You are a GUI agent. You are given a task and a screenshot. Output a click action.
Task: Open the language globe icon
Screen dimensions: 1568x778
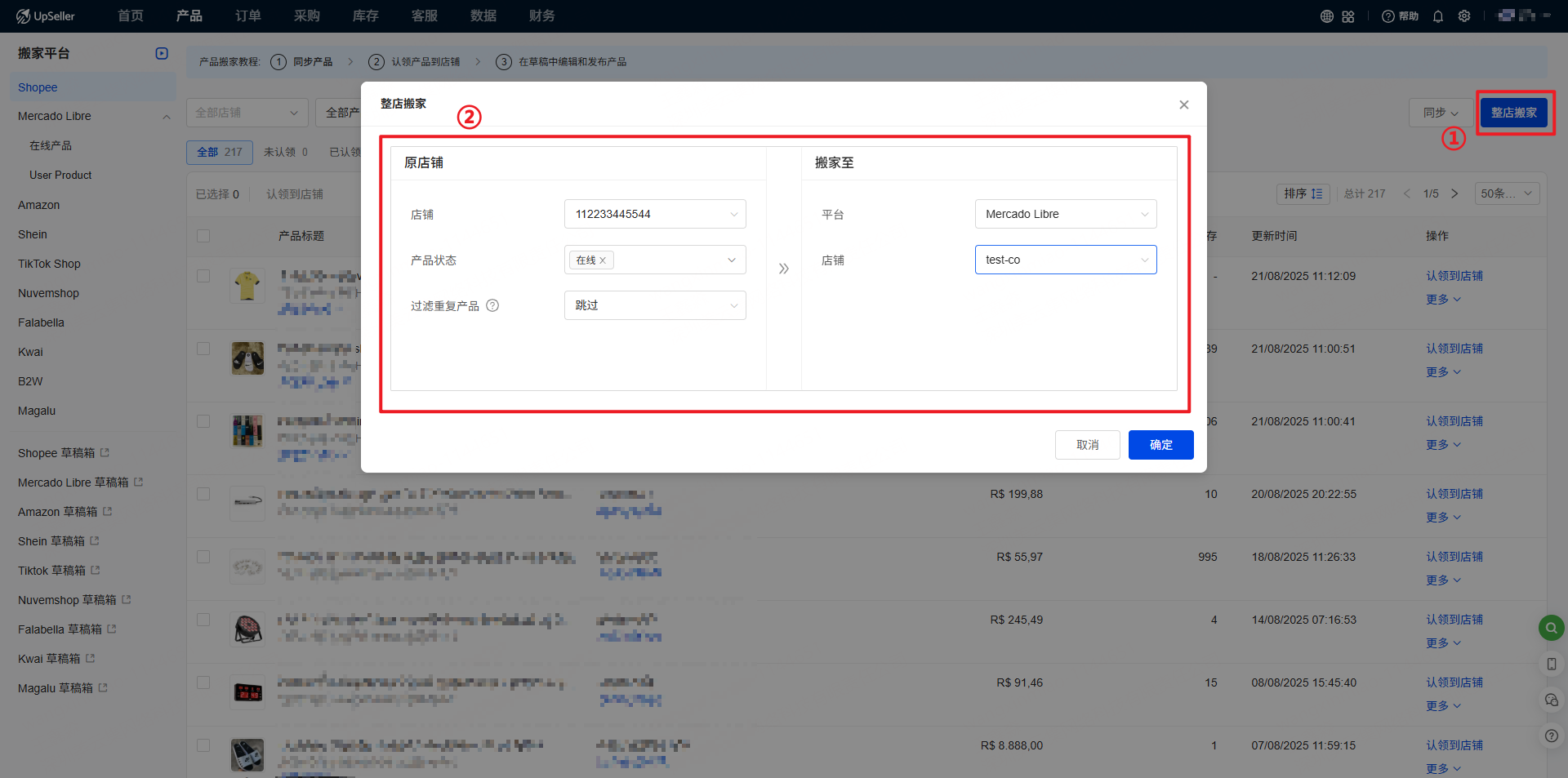click(1327, 16)
